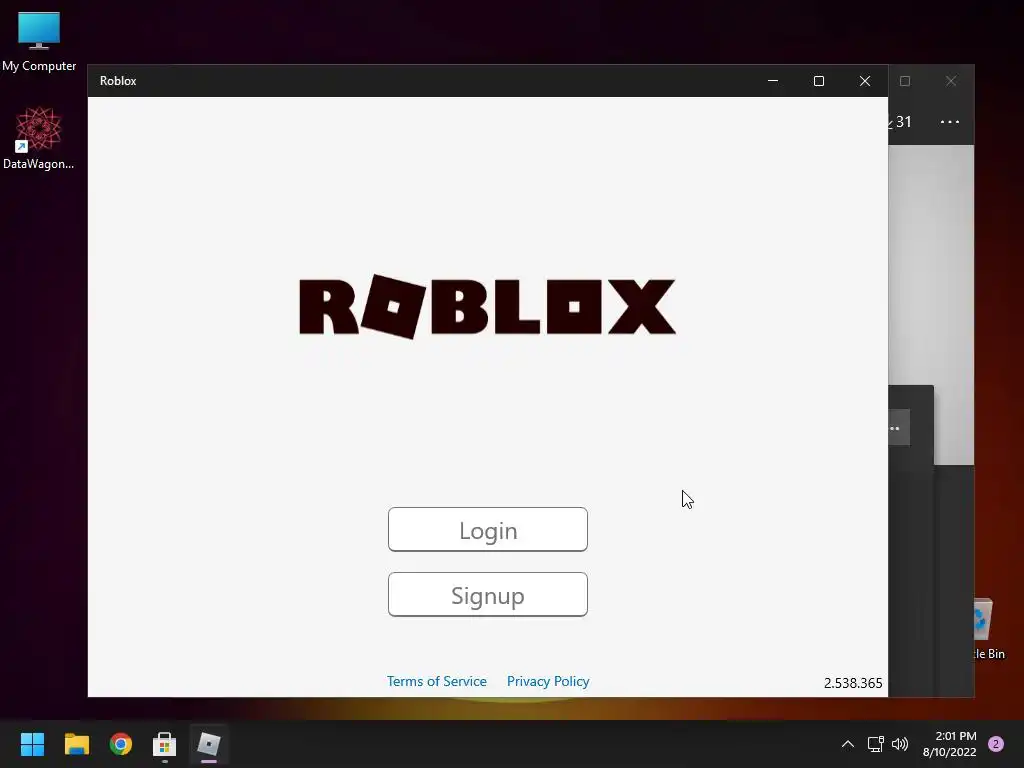Close the Roblox window
The height and width of the screenshot is (768, 1024).
click(865, 81)
